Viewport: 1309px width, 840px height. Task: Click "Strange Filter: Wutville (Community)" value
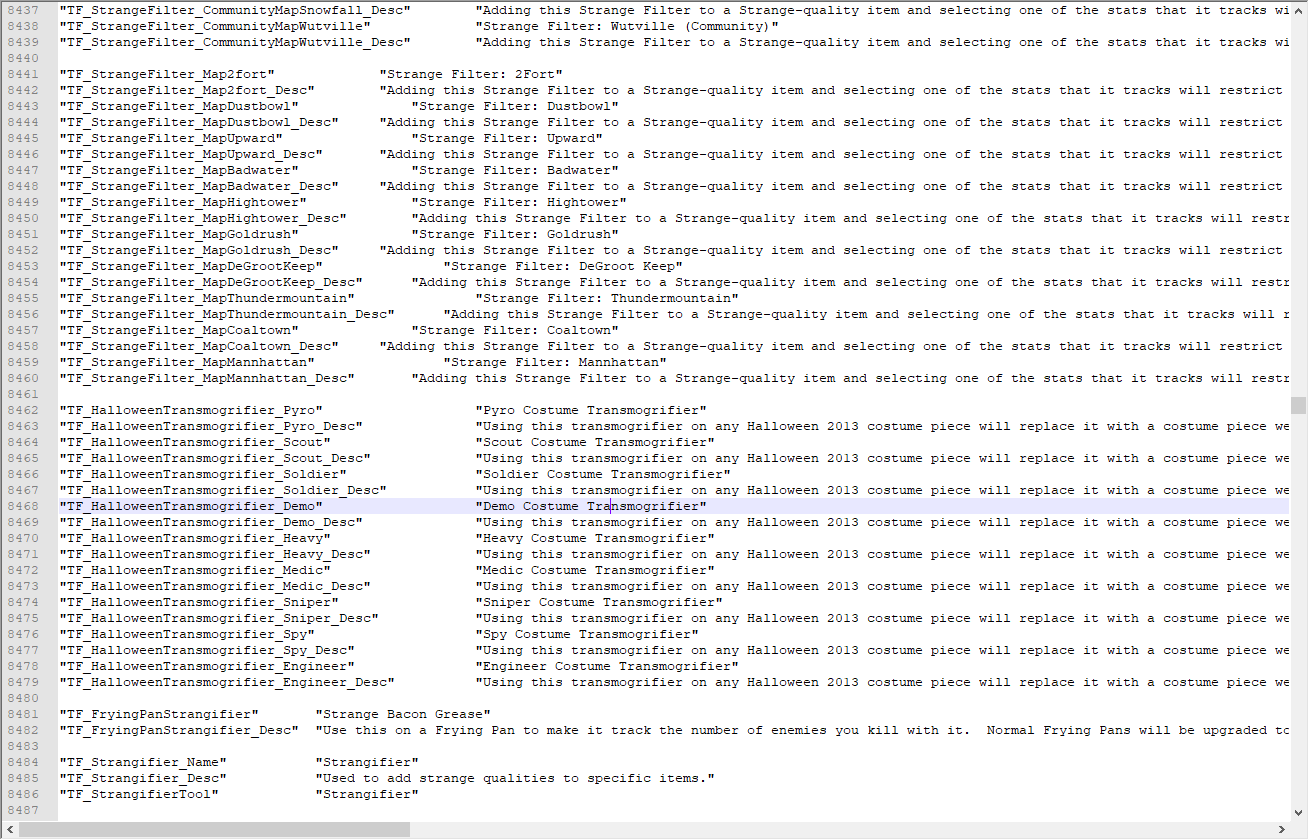627,26
